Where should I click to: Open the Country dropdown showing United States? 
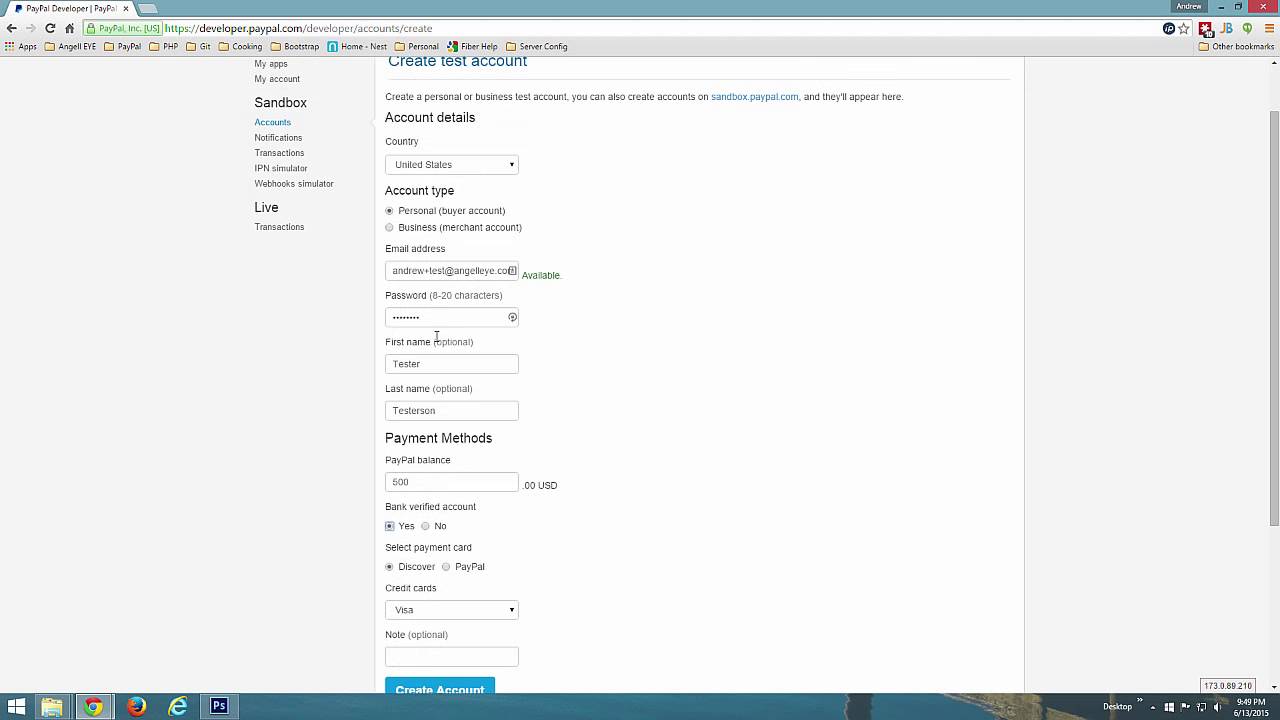click(452, 165)
